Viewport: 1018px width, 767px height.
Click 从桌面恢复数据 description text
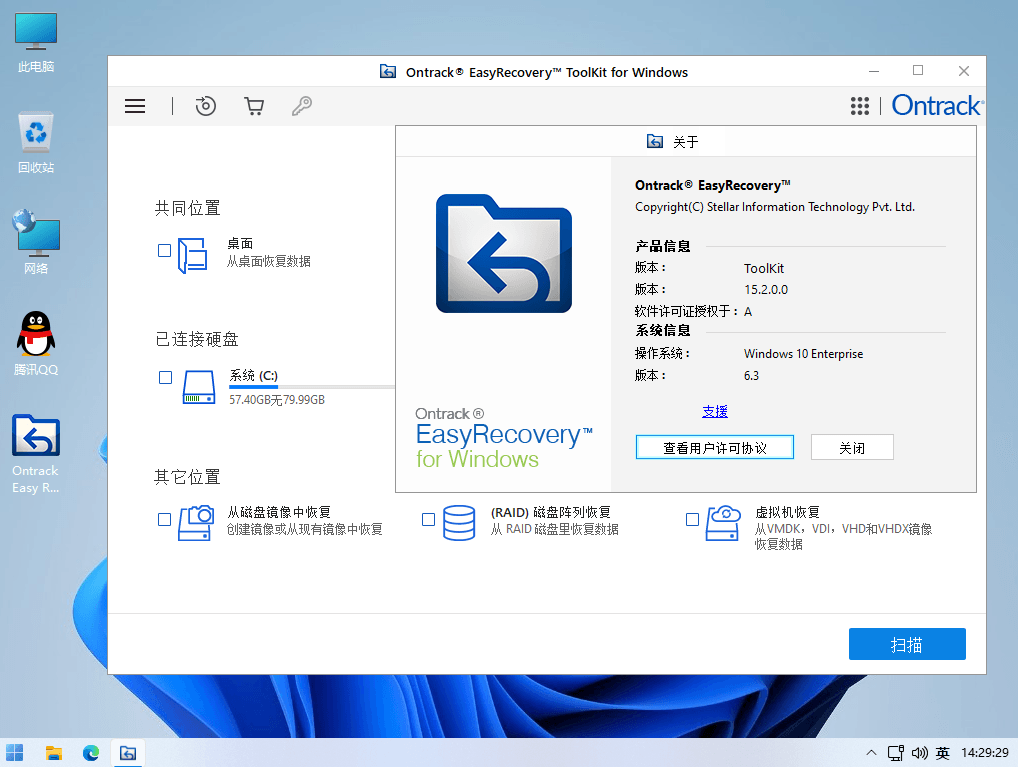click(269, 261)
